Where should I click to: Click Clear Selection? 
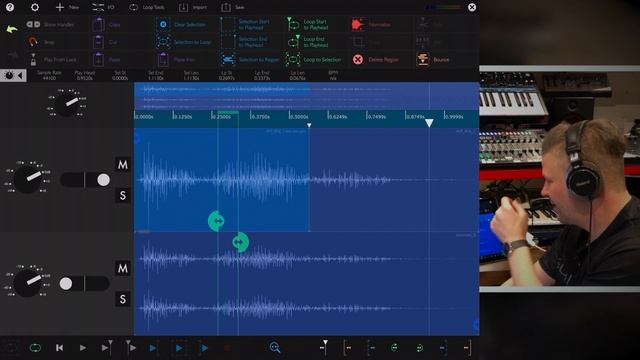pos(181,24)
